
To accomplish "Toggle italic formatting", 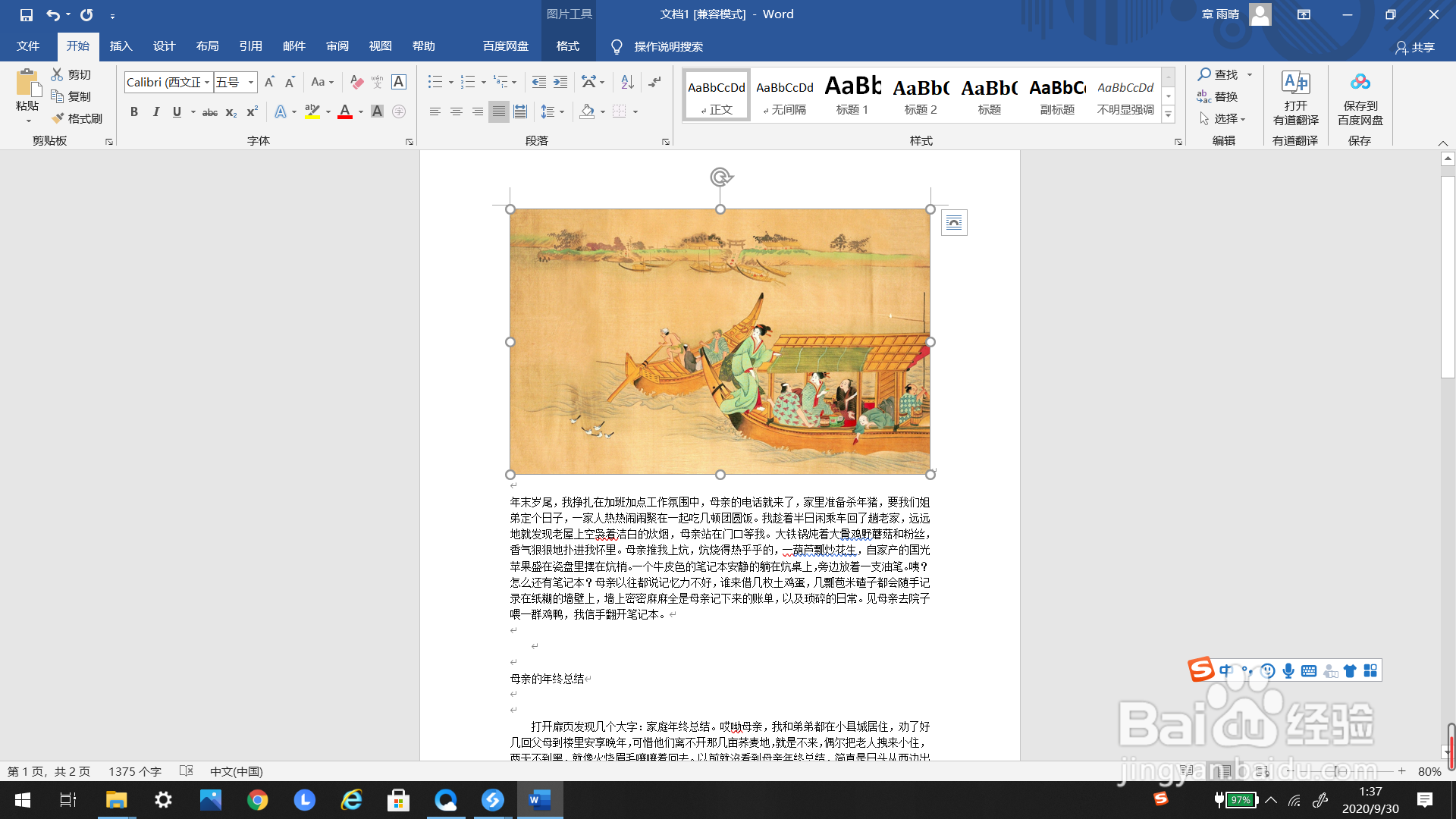I will 156,111.
